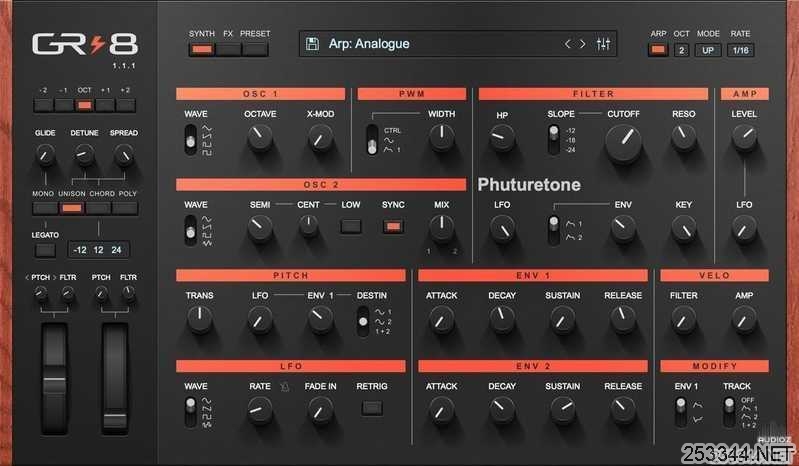799x466 pixels.
Task: Click the AMP LFO knob
Action: point(744,229)
